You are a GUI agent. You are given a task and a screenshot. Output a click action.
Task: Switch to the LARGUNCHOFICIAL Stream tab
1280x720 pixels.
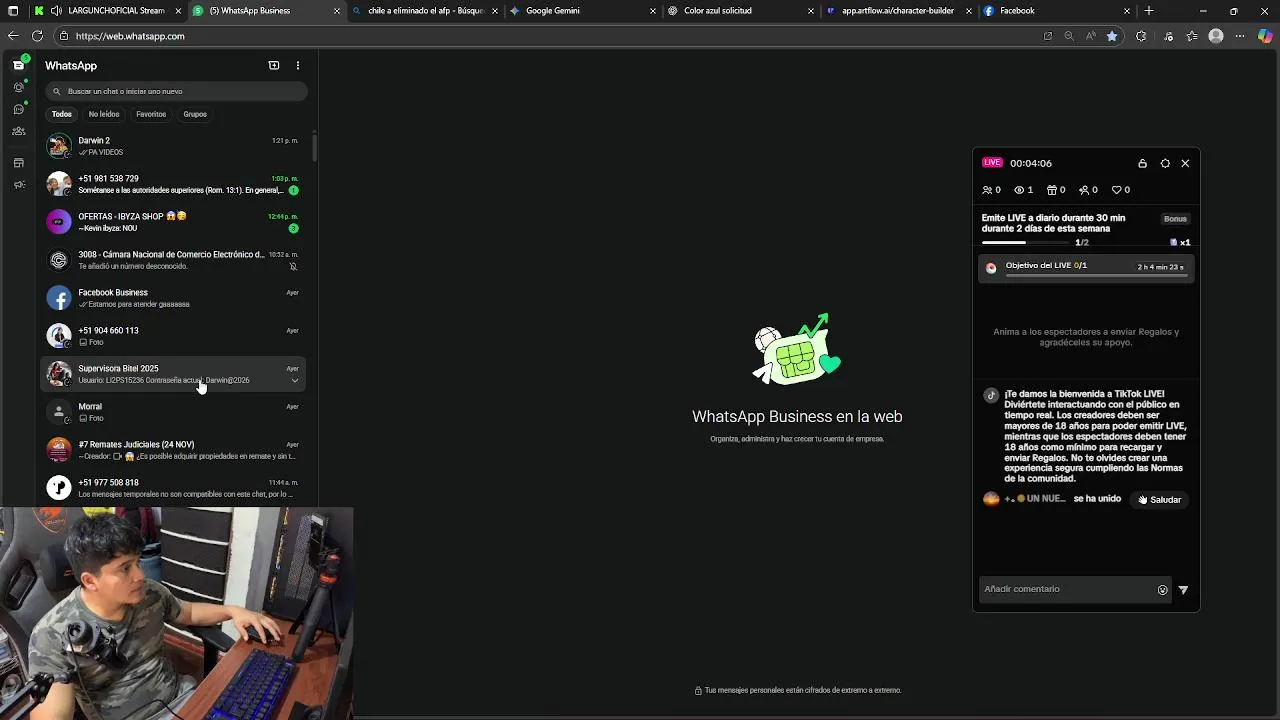pyautogui.click(x=108, y=11)
